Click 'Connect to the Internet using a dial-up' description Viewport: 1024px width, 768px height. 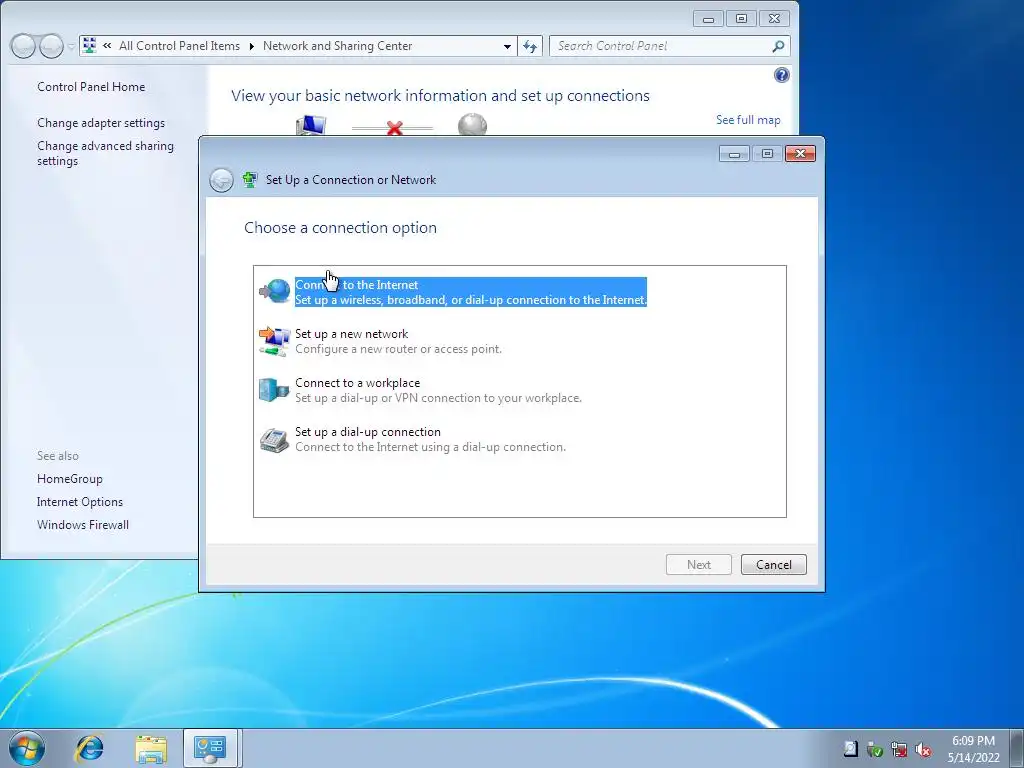tap(430, 447)
